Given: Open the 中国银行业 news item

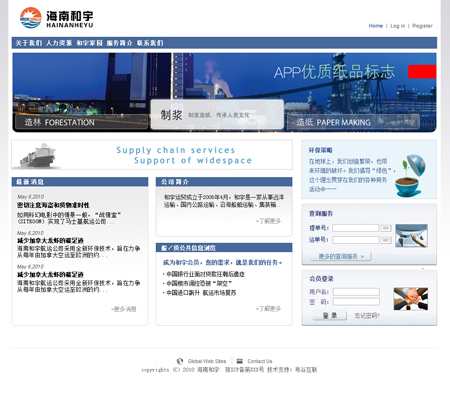Looking at the screenshot, I should [x=205, y=274].
